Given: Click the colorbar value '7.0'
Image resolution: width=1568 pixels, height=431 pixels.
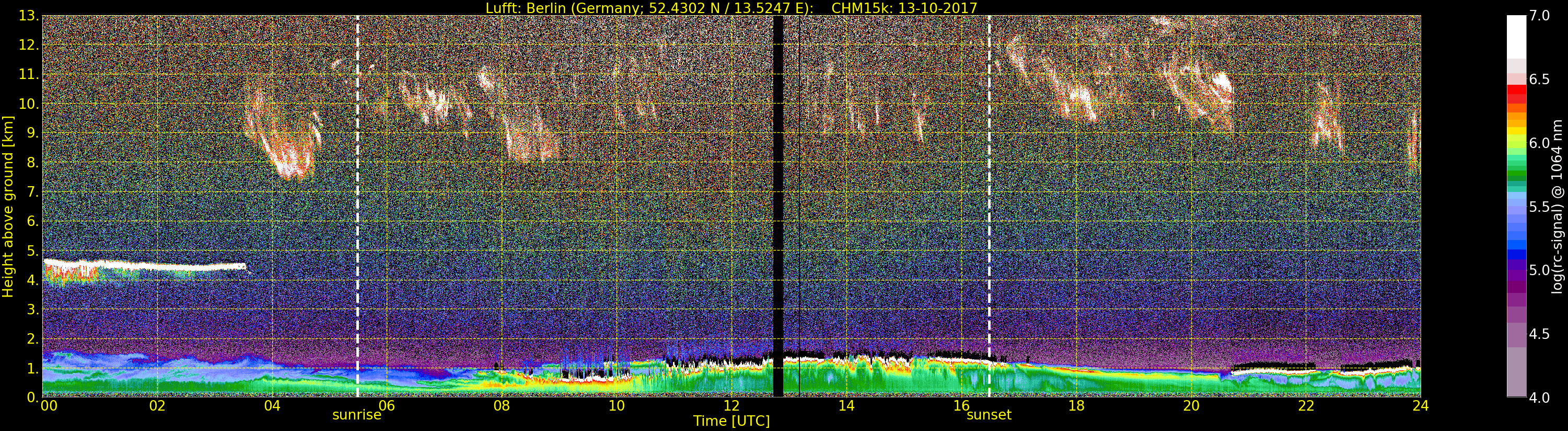Looking at the screenshot, I should click(x=1539, y=16).
